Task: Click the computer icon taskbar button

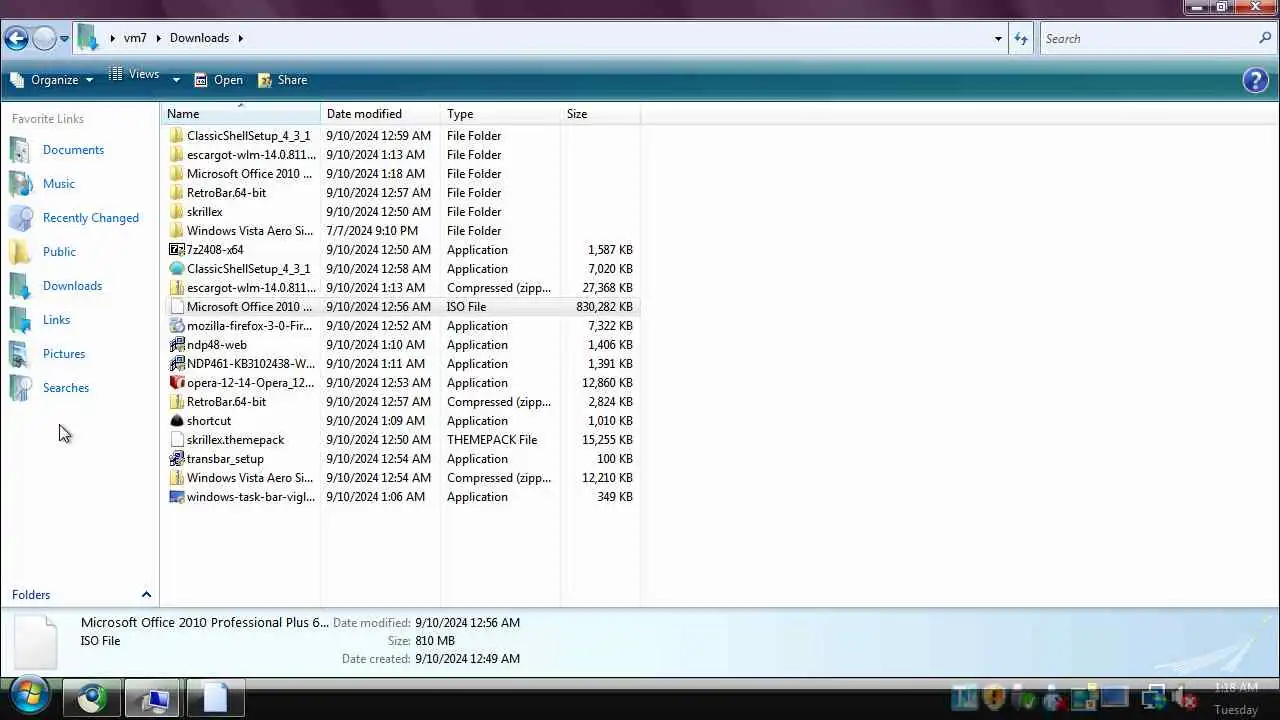Action: click(x=154, y=698)
